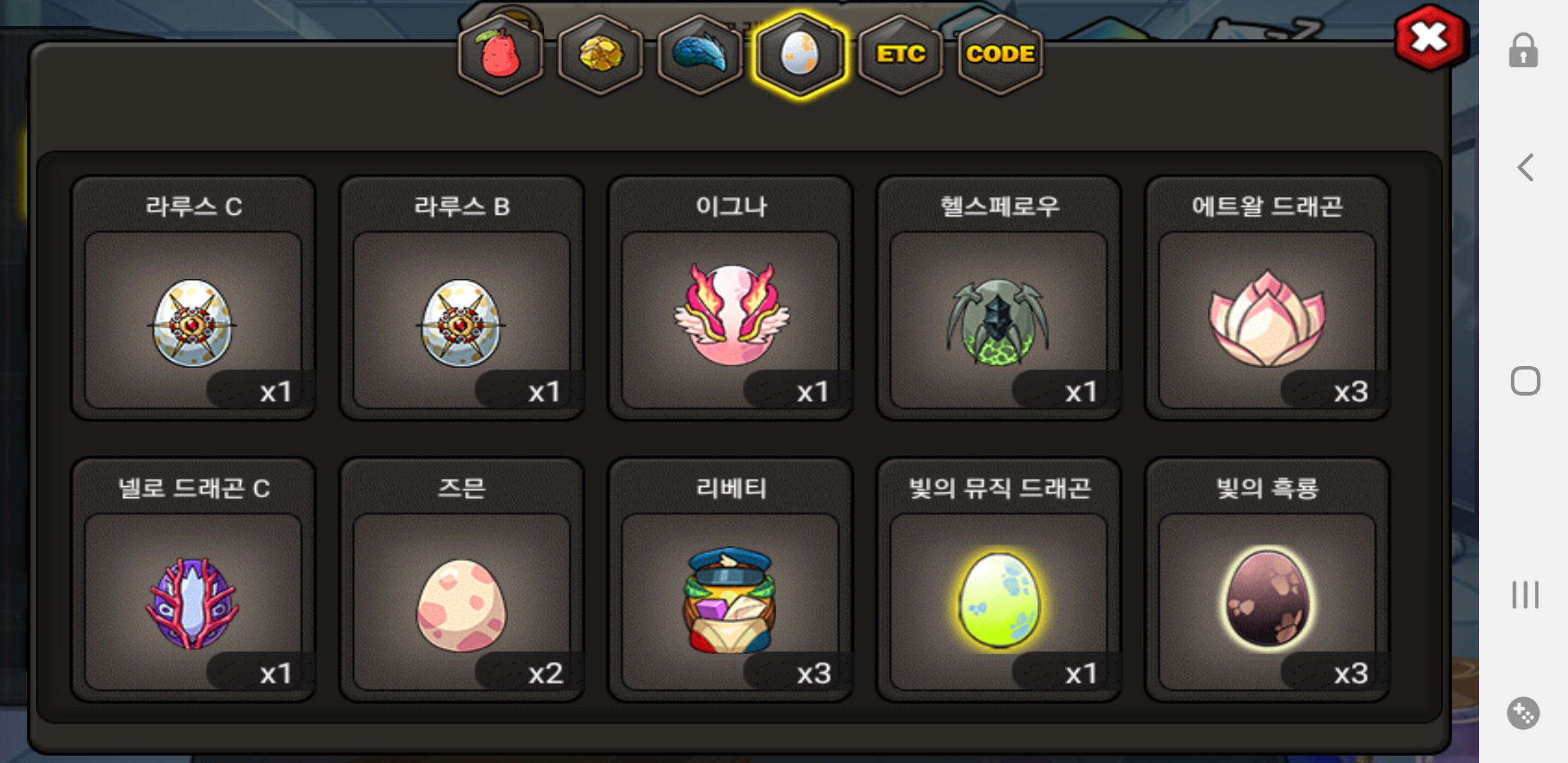Choose the 이그나 flaming pink egg

point(730,298)
